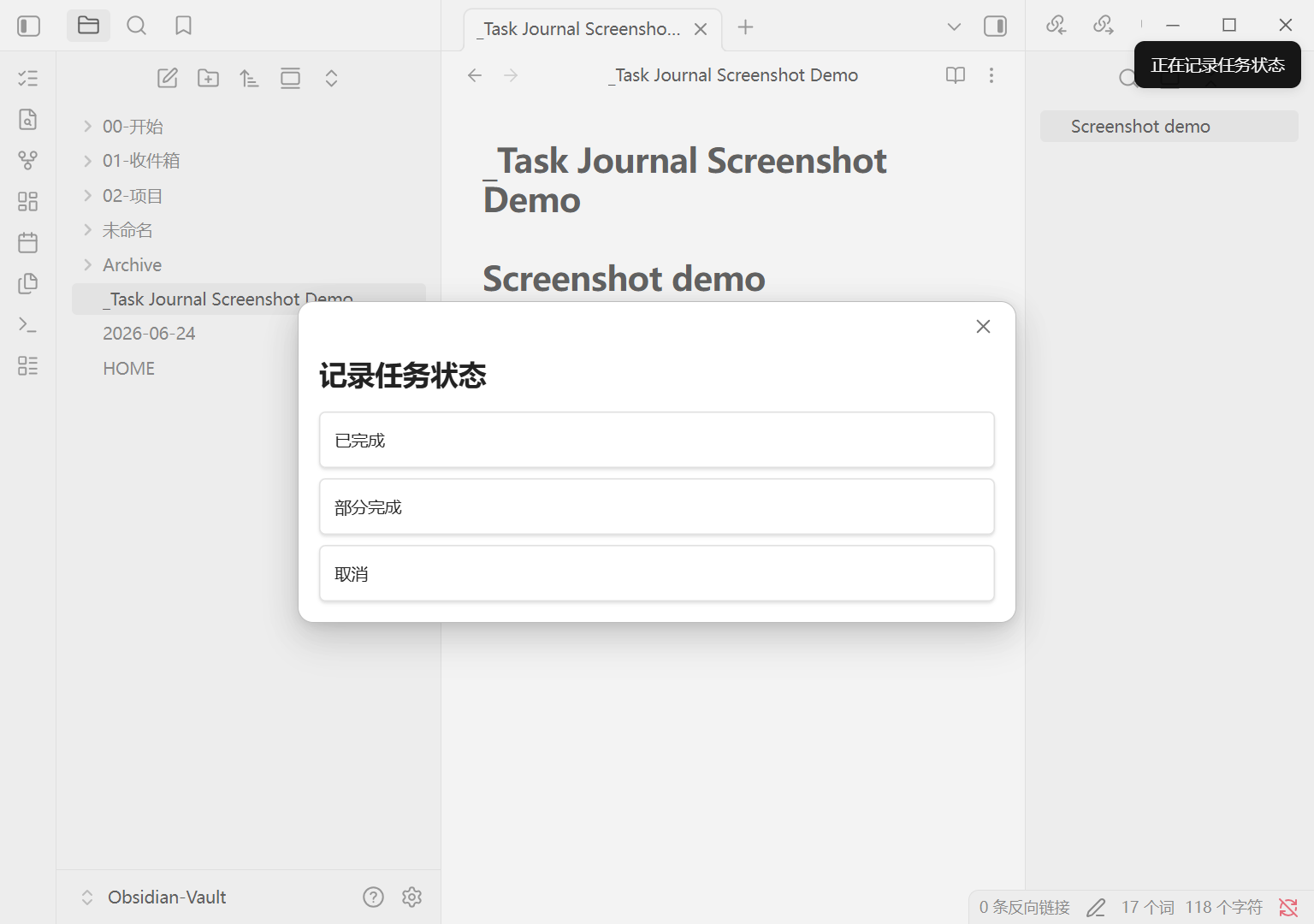
Task: Click the 118 个字符 character count
Action: [1224, 907]
